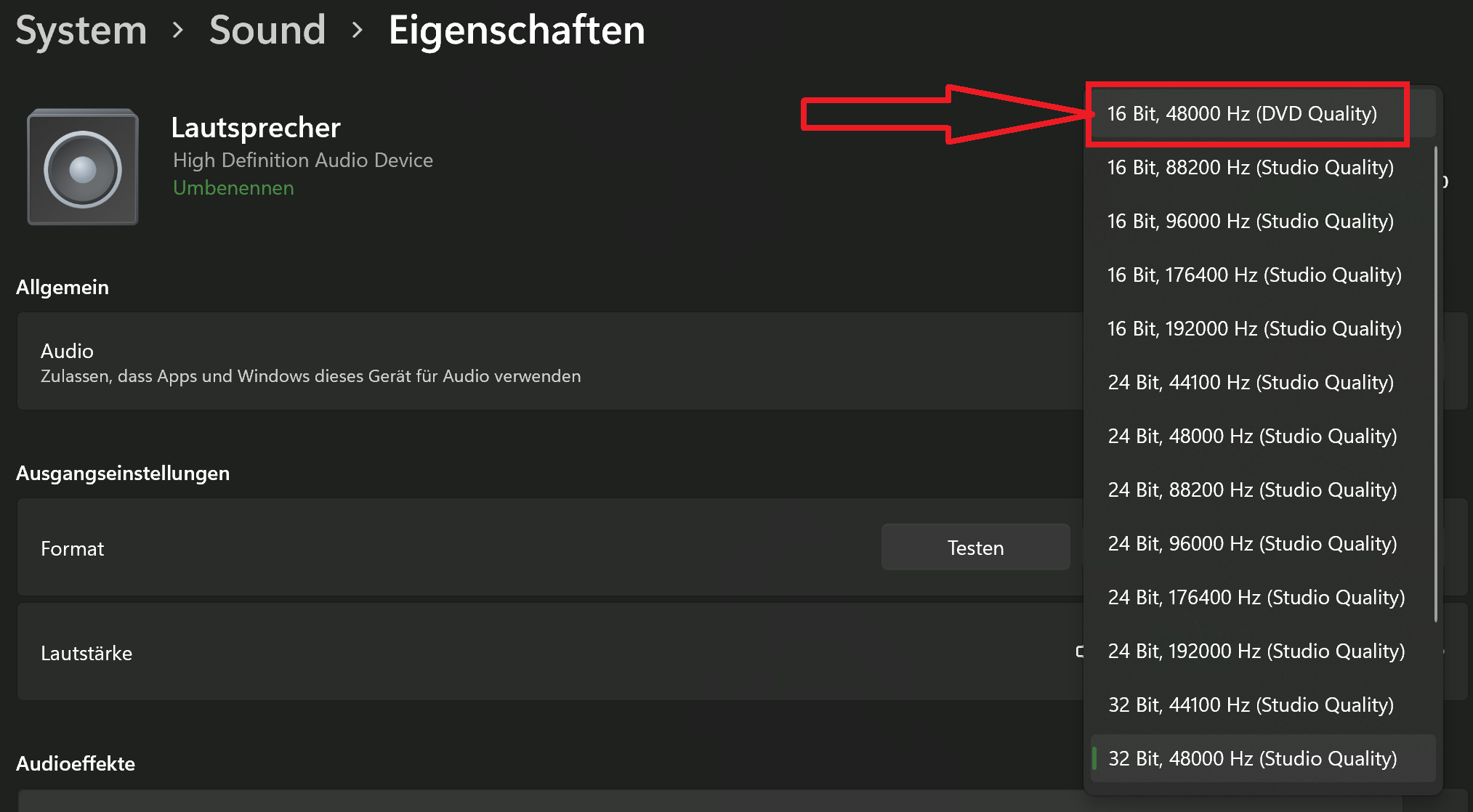Select 32 Bit, 44100 Hz (Studio Quality)
This screenshot has width=1473, height=812.
pyautogui.click(x=1250, y=705)
